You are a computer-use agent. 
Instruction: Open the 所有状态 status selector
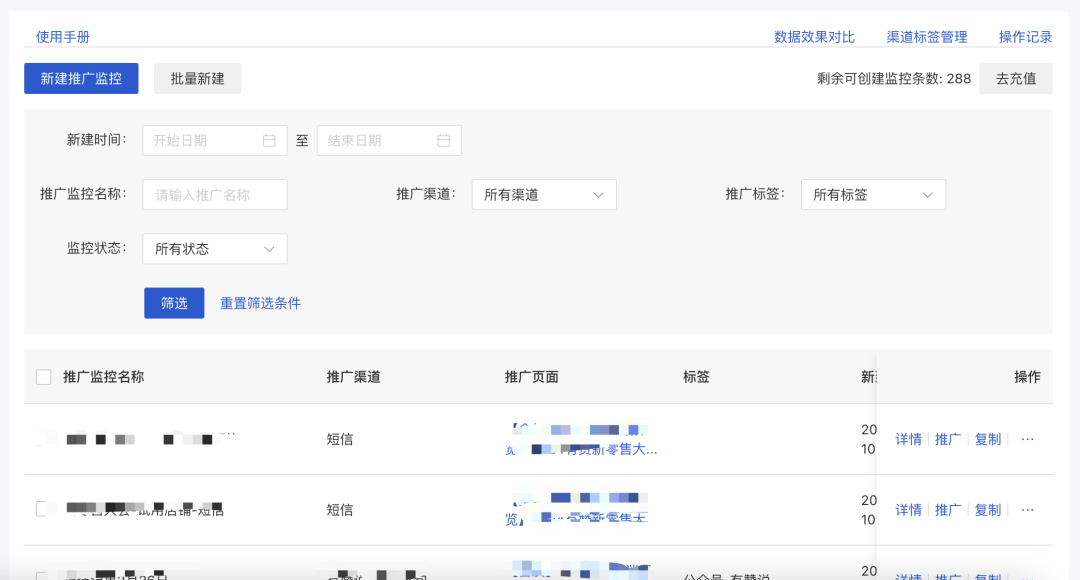pyautogui.click(x=214, y=248)
